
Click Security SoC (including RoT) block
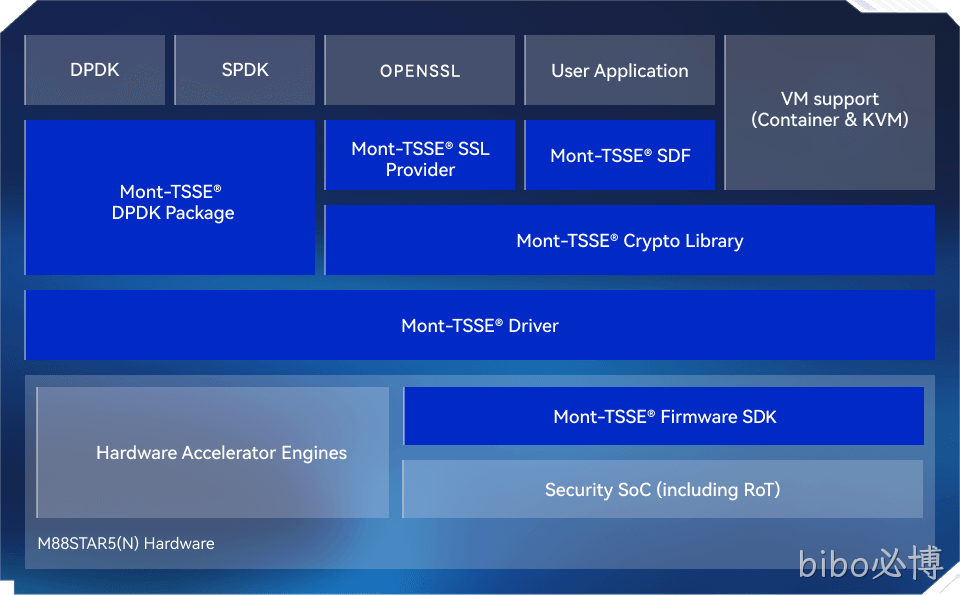[662, 489]
